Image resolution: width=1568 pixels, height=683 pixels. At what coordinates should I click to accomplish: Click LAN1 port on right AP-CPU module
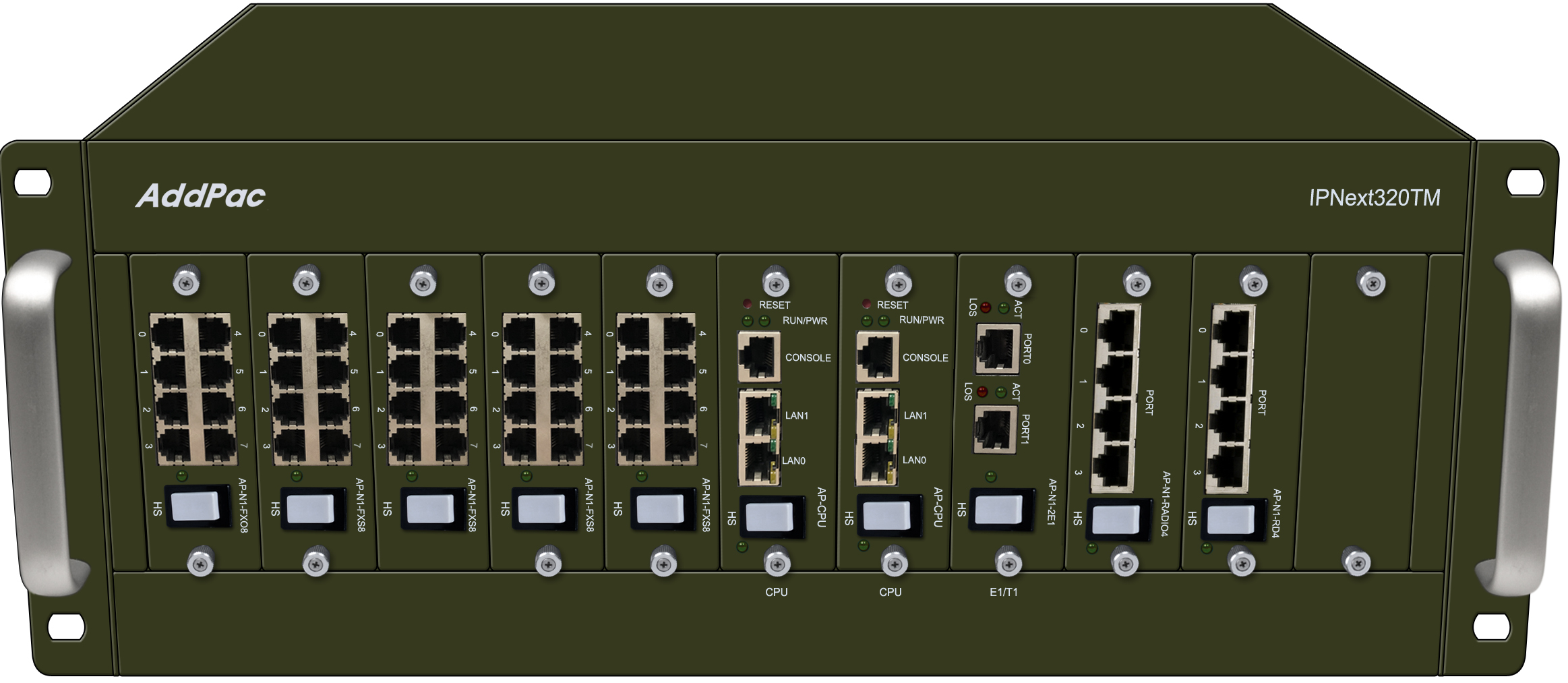click(877, 413)
